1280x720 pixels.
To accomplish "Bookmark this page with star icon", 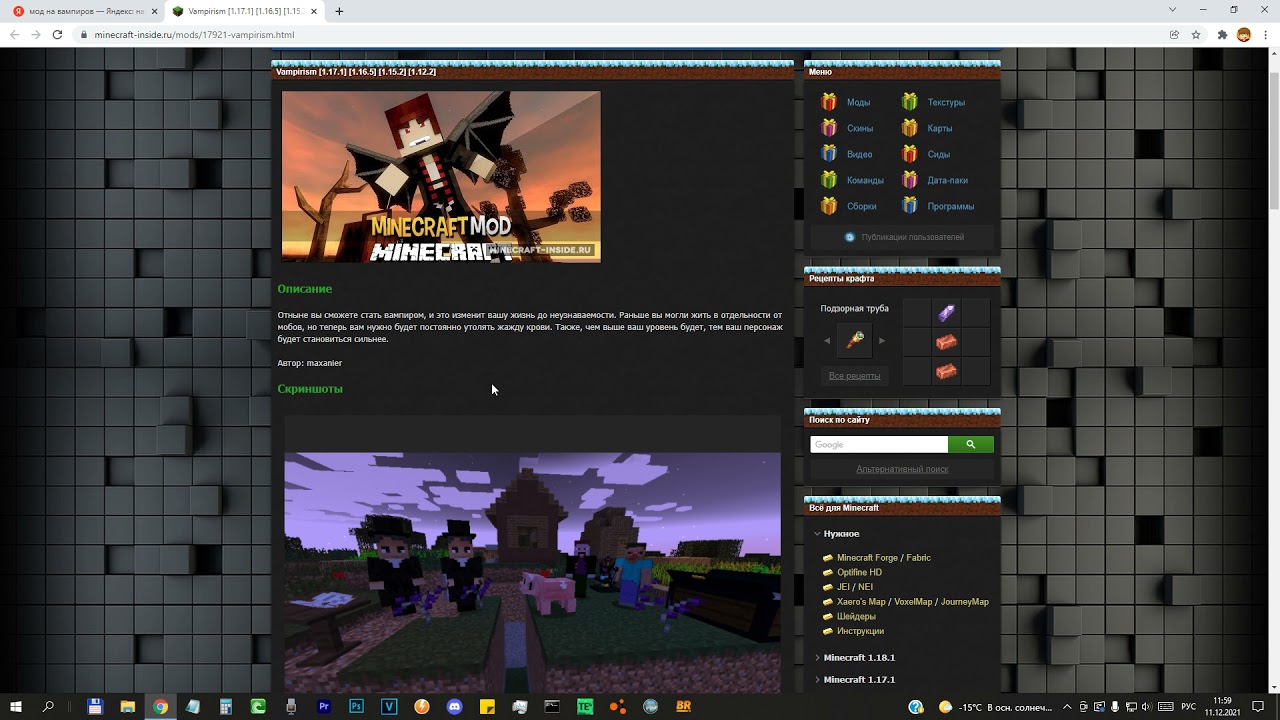I will 1195,34.
